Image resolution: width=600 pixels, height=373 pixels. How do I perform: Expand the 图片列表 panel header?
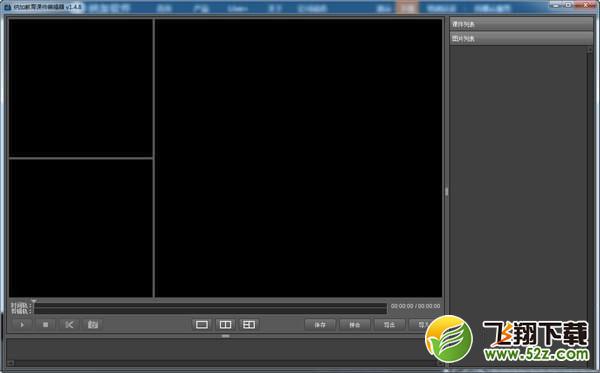pyautogui.click(x=521, y=39)
